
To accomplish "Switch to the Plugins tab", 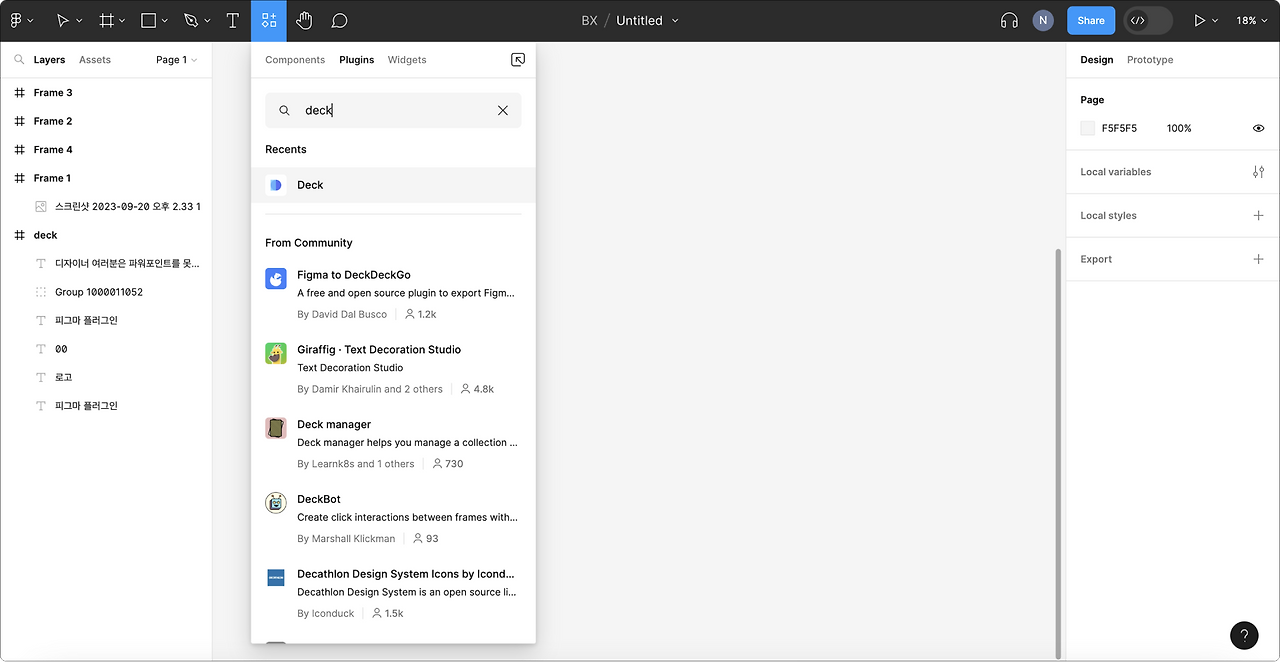I will click(356, 60).
